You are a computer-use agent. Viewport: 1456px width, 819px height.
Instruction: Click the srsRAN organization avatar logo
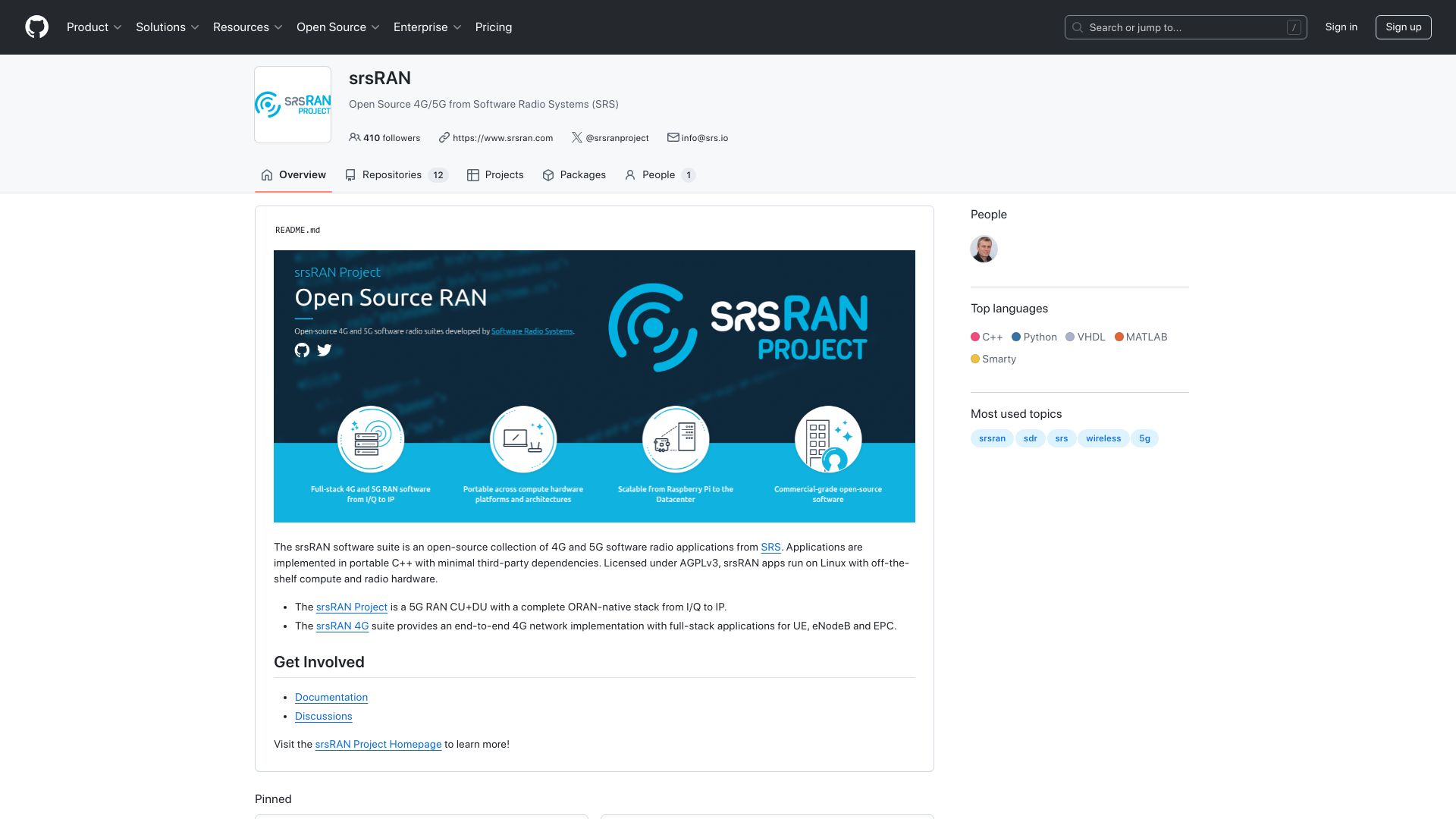pyautogui.click(x=293, y=105)
